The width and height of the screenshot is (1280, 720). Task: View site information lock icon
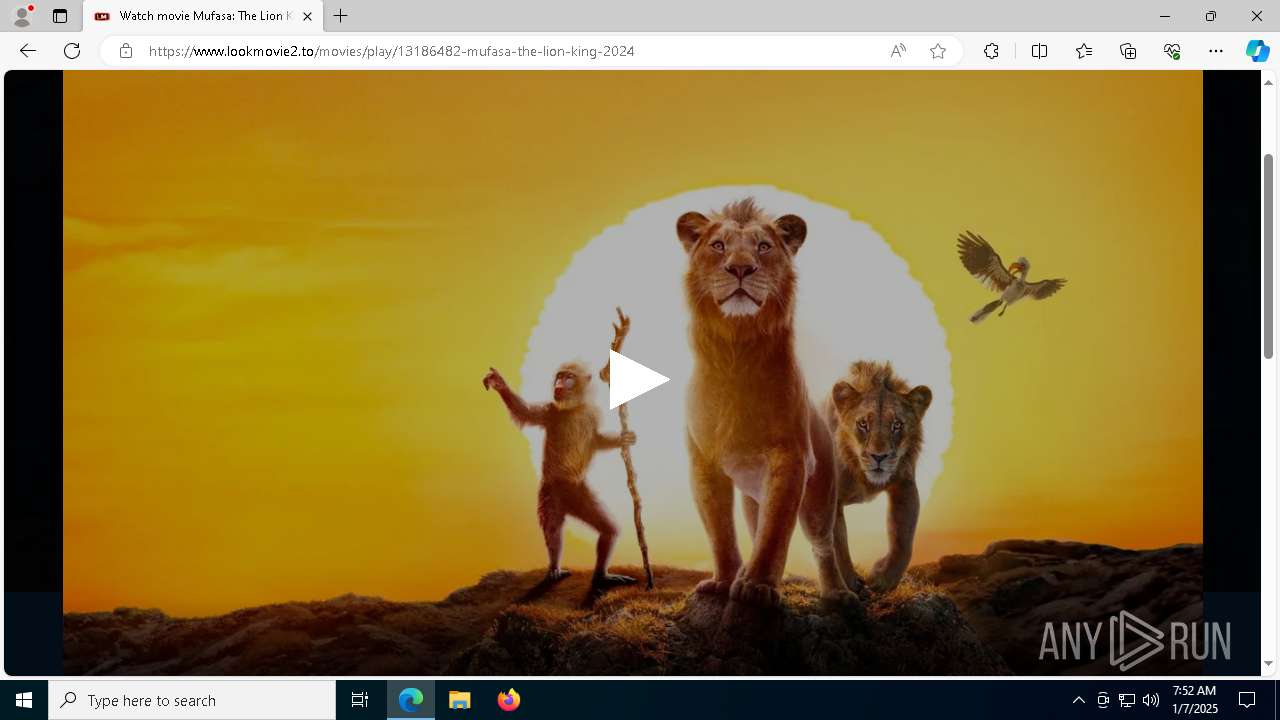(x=126, y=51)
